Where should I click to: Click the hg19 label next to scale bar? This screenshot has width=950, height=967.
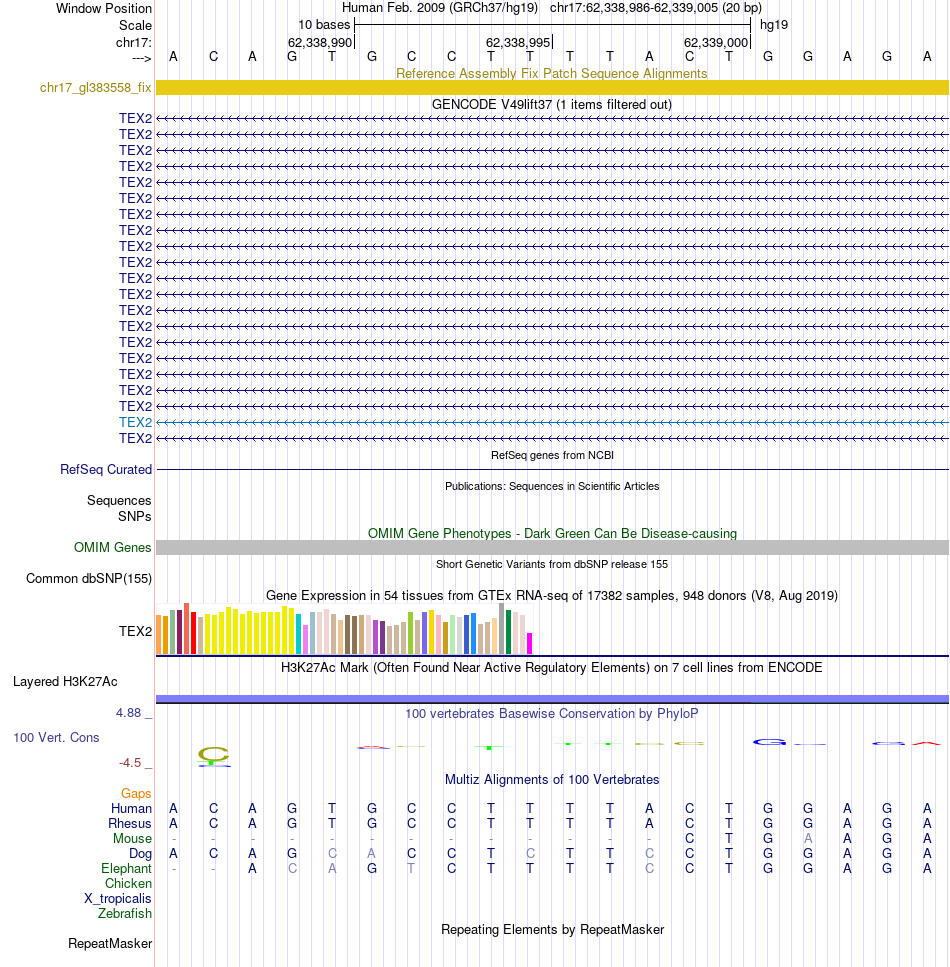point(774,25)
